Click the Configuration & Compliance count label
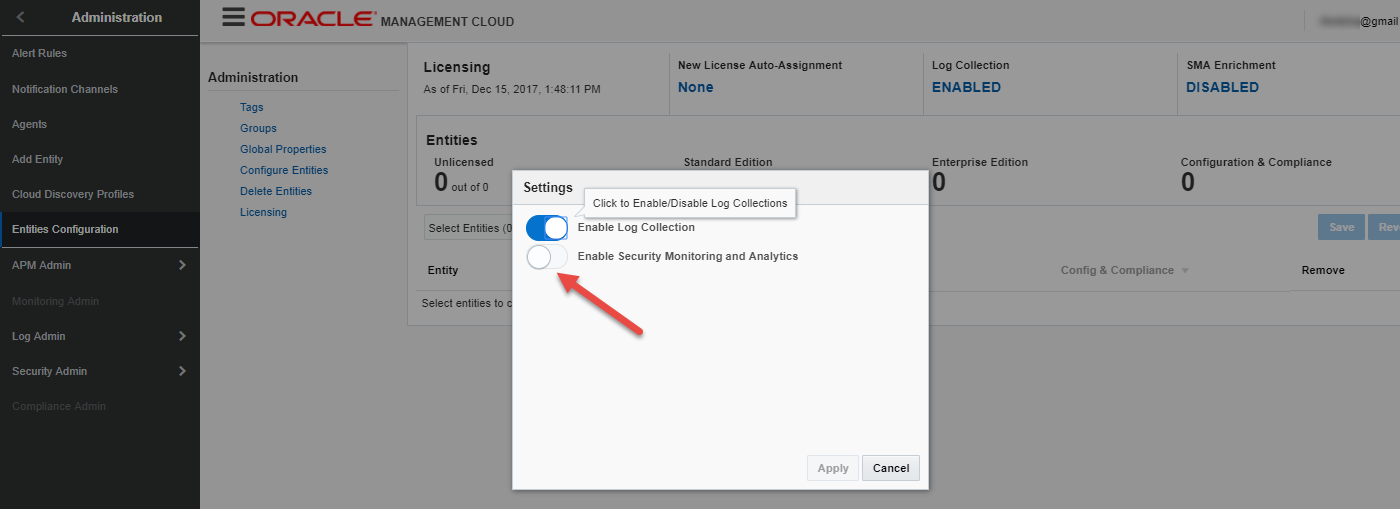Image resolution: width=1400 pixels, height=509 pixels. 1256,162
